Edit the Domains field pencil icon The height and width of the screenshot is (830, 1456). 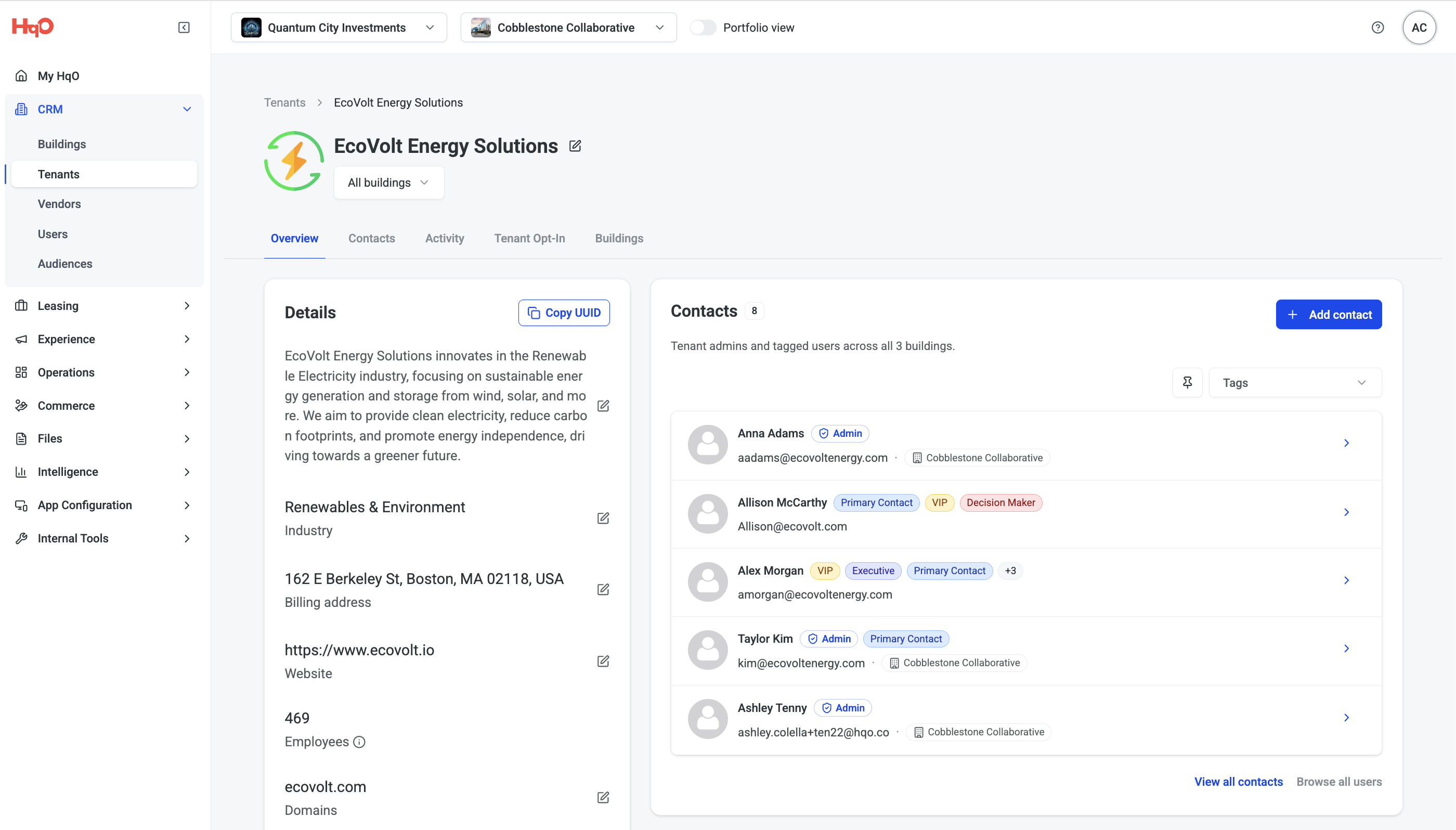[603, 798]
